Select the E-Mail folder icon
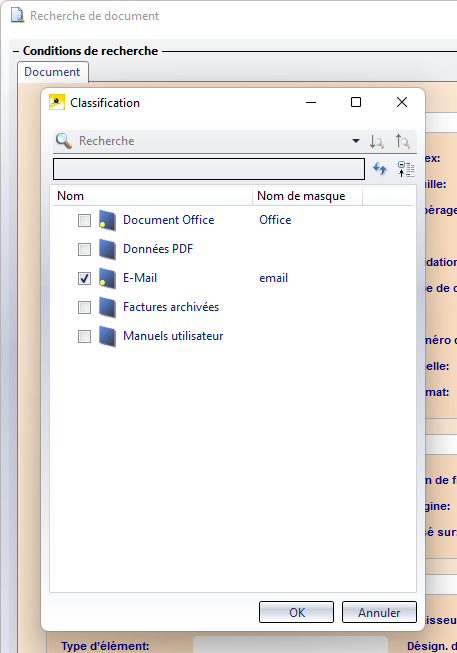The width and height of the screenshot is (457, 653). [x=107, y=279]
